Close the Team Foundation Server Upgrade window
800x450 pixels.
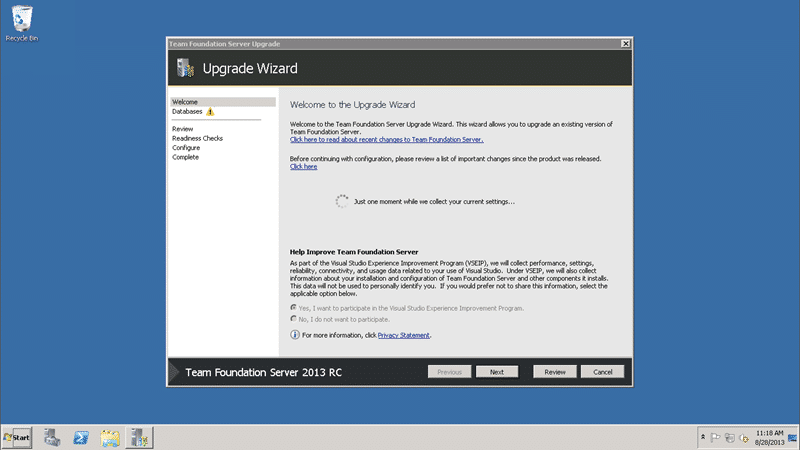click(x=626, y=44)
